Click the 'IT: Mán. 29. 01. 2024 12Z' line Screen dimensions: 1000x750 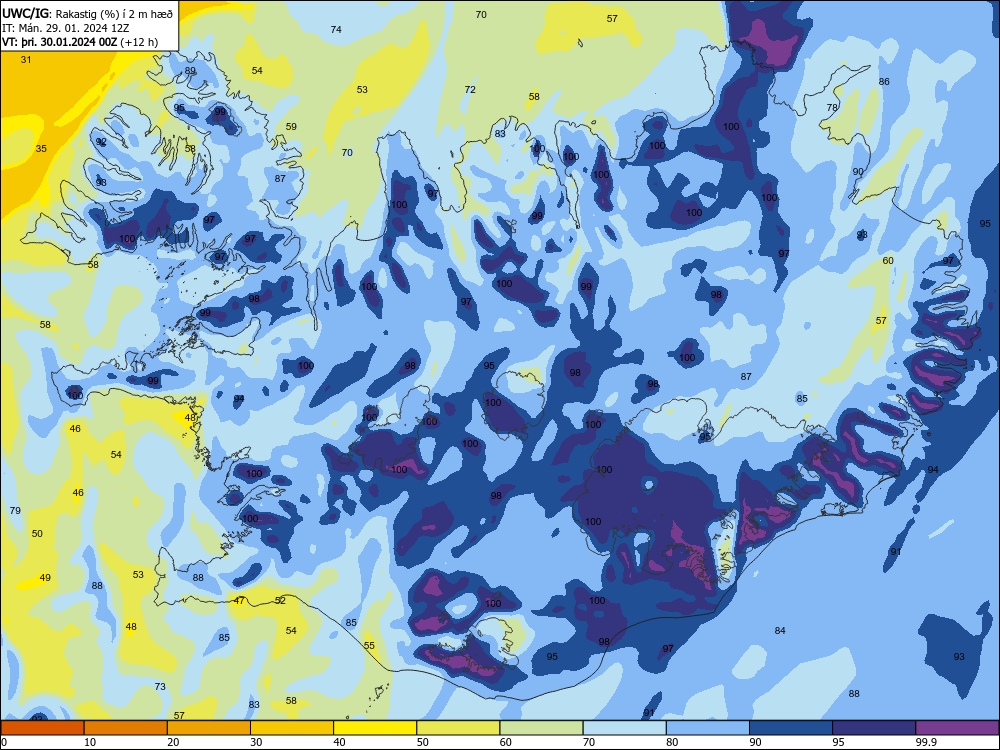[66, 28]
